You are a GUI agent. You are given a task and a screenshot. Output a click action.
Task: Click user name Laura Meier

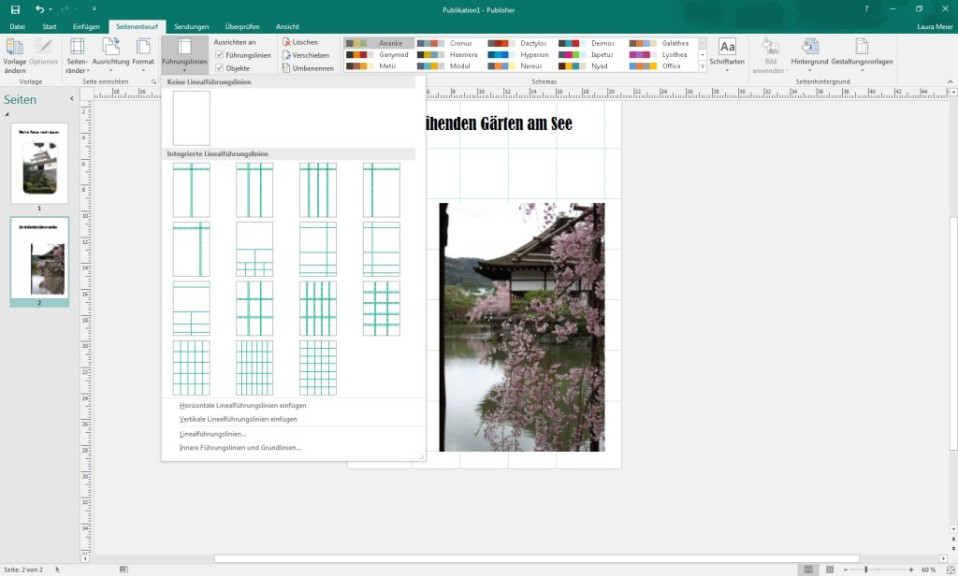(x=934, y=26)
